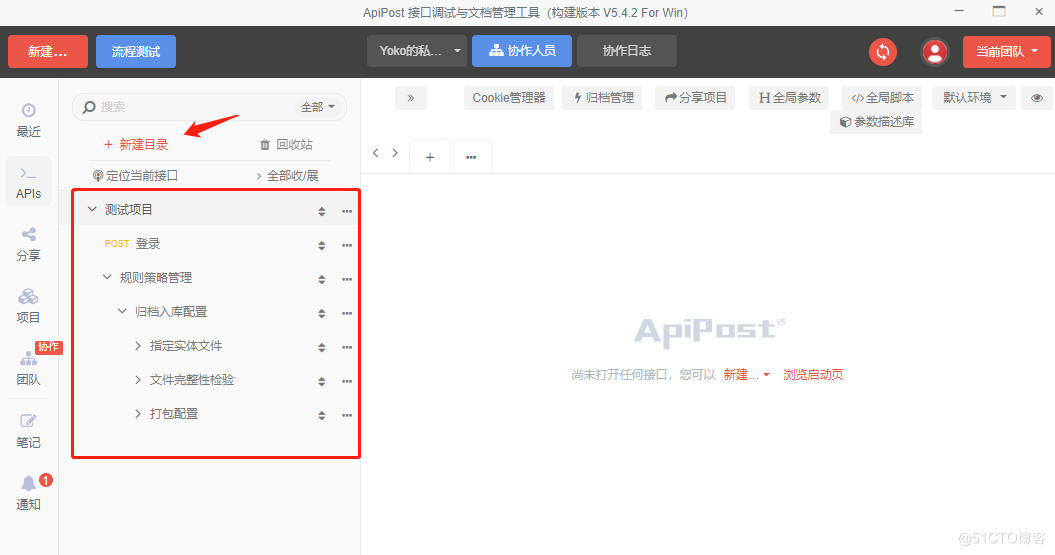
Task: Open the 项目 projects sidebar icon
Action: [x=28, y=306]
